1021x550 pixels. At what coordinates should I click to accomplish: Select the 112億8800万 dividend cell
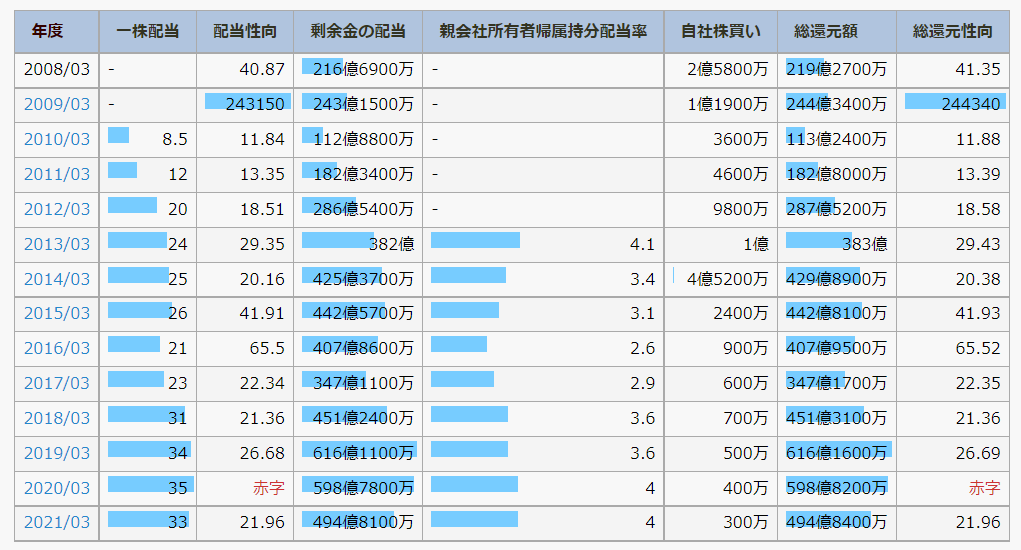click(x=358, y=139)
